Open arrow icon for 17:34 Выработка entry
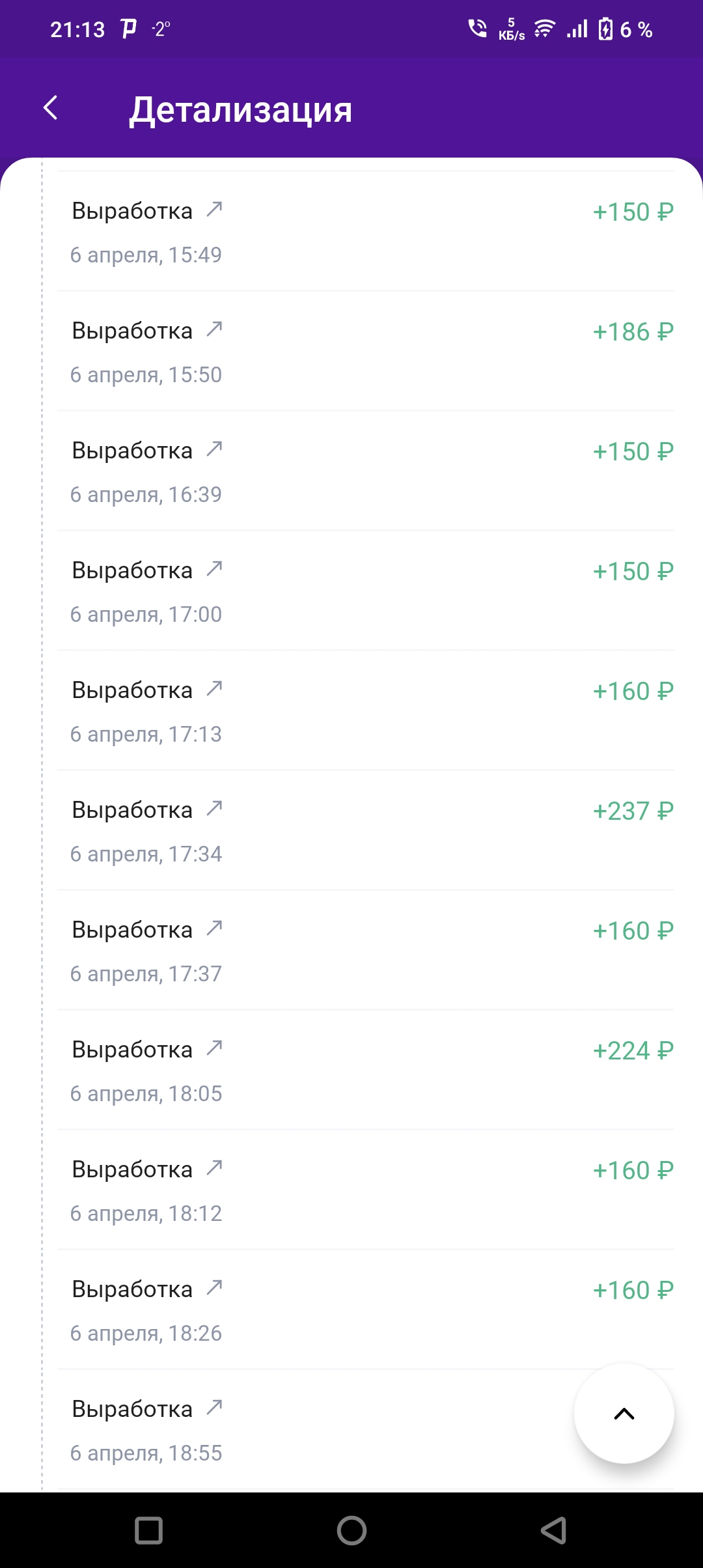703x1568 pixels. [x=214, y=808]
